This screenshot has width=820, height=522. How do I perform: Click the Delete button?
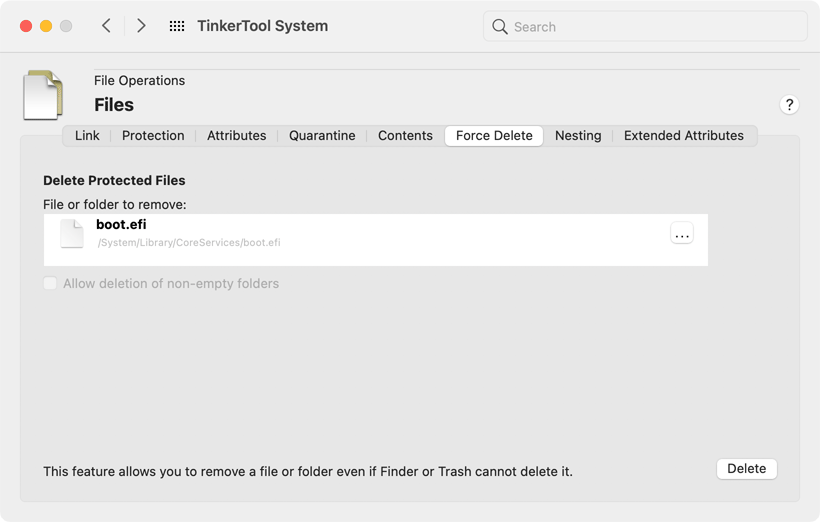746,469
